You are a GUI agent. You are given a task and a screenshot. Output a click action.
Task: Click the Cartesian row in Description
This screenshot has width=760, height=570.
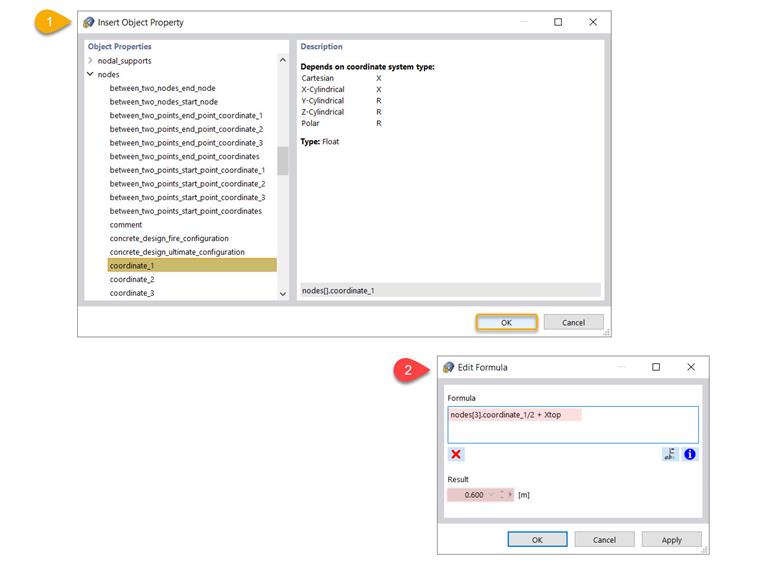coord(341,78)
